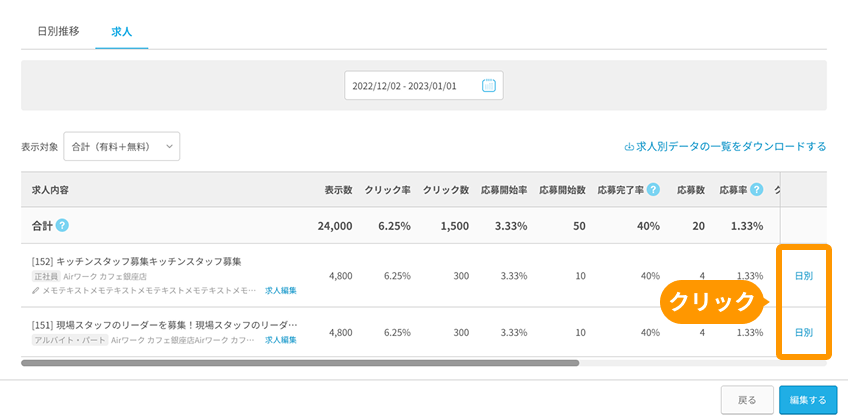Click 求人内容 column header
Viewport: 848px width, 420px height.
coord(50,190)
